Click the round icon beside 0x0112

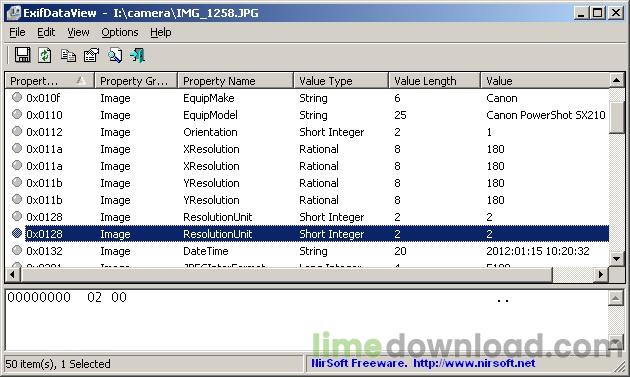click(17, 131)
